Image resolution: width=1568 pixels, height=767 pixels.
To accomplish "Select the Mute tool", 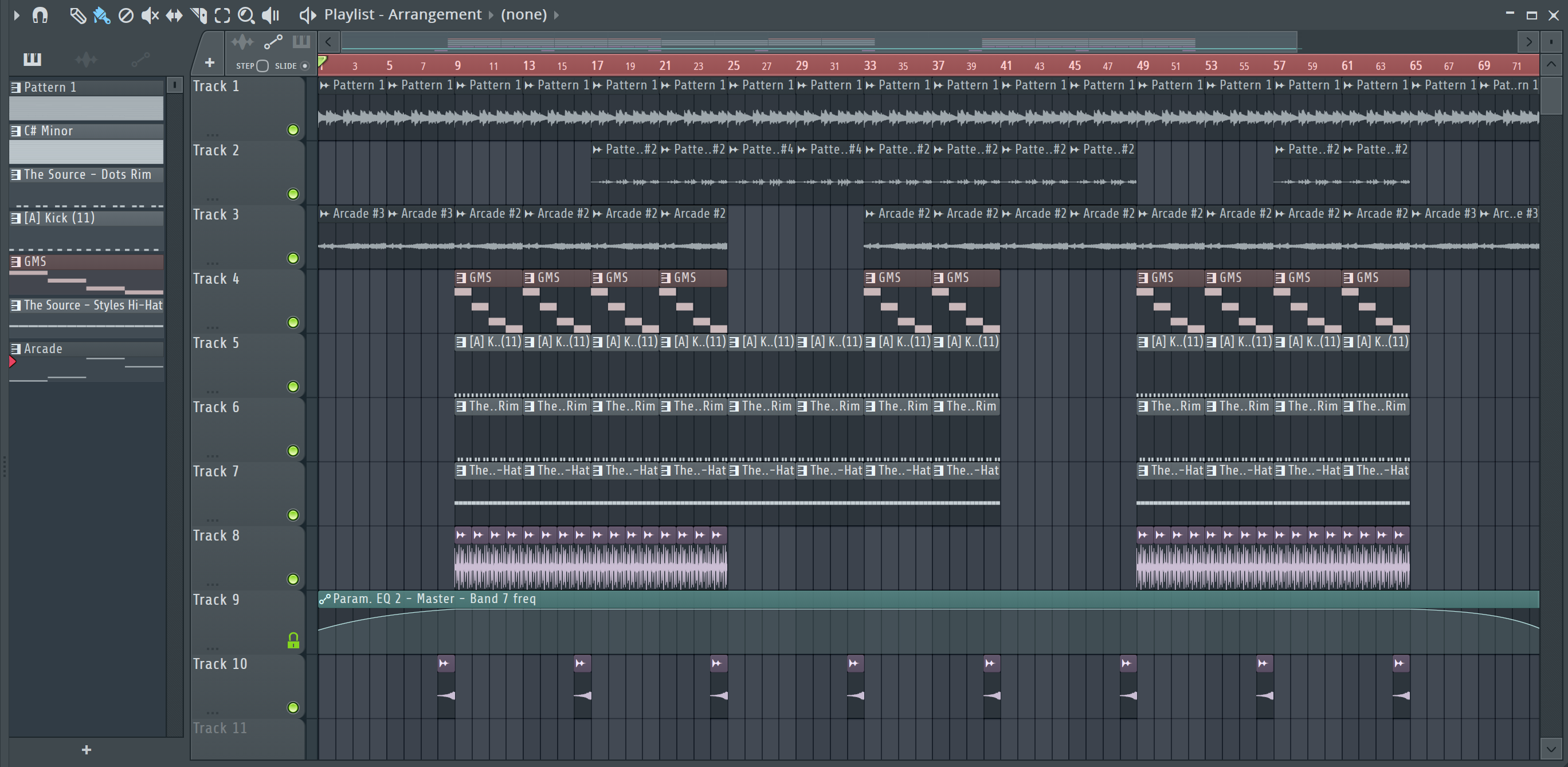I will [x=150, y=15].
